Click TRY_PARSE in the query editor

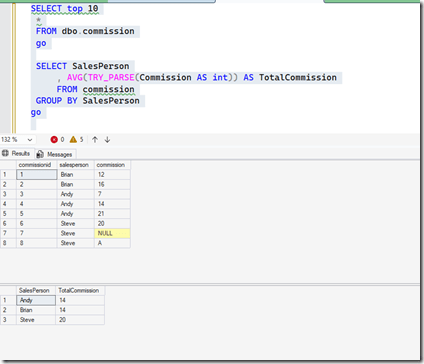[x=111, y=77]
